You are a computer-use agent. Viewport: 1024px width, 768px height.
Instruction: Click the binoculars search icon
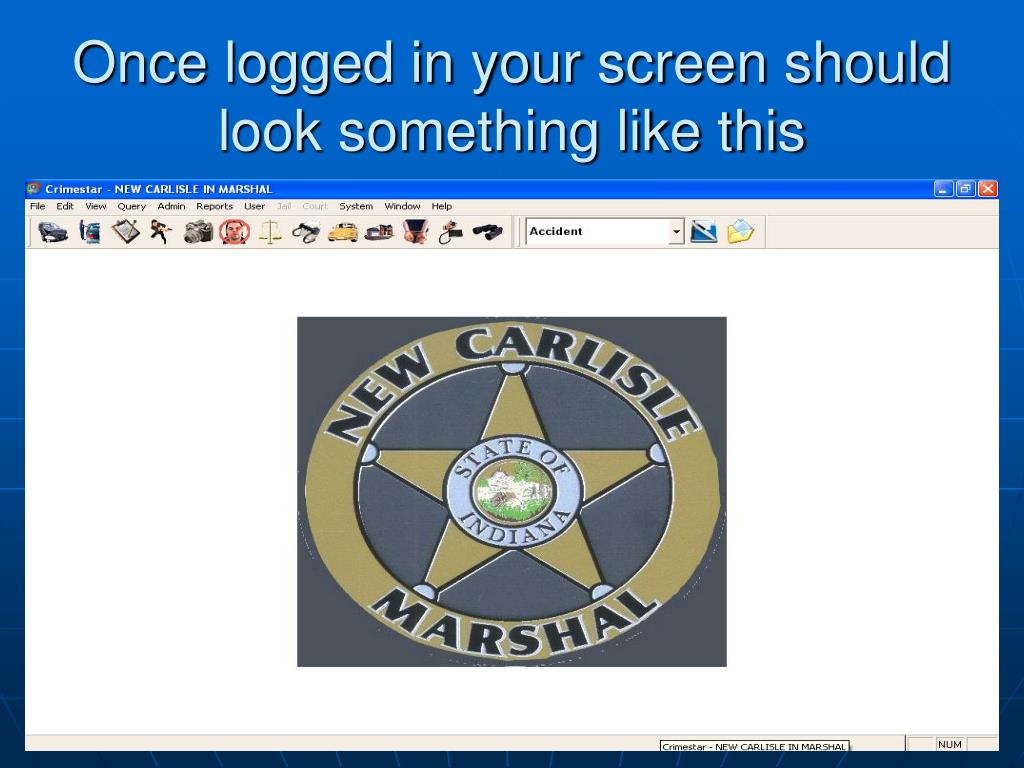pyautogui.click(x=487, y=232)
